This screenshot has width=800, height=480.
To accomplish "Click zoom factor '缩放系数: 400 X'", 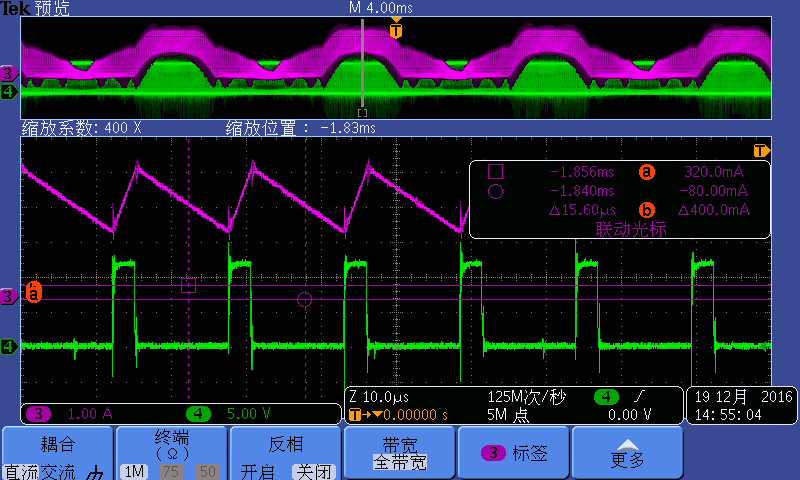I will click(x=82, y=128).
